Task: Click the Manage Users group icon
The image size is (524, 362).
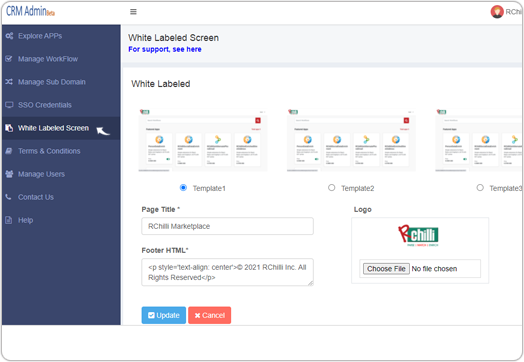Action: click(9, 174)
